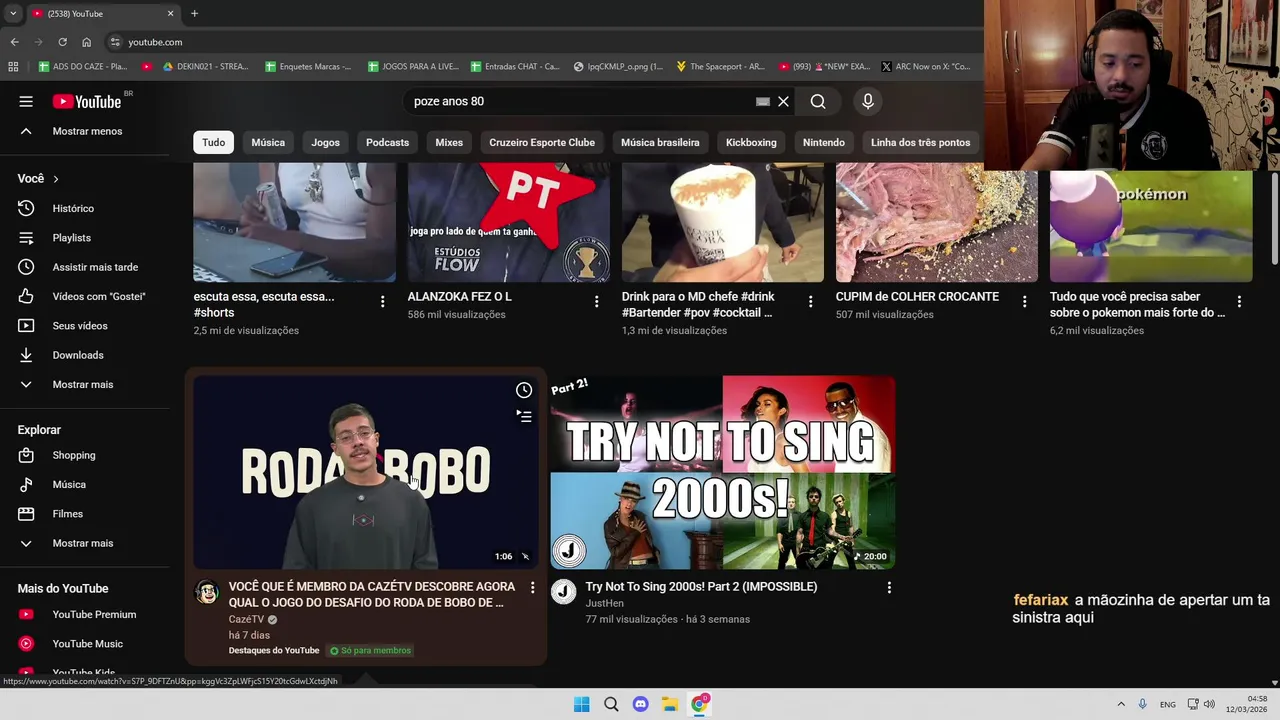Image resolution: width=1280 pixels, height=720 pixels.
Task: Open Try Not To Sing 2000s thumbnail
Action: click(x=722, y=472)
